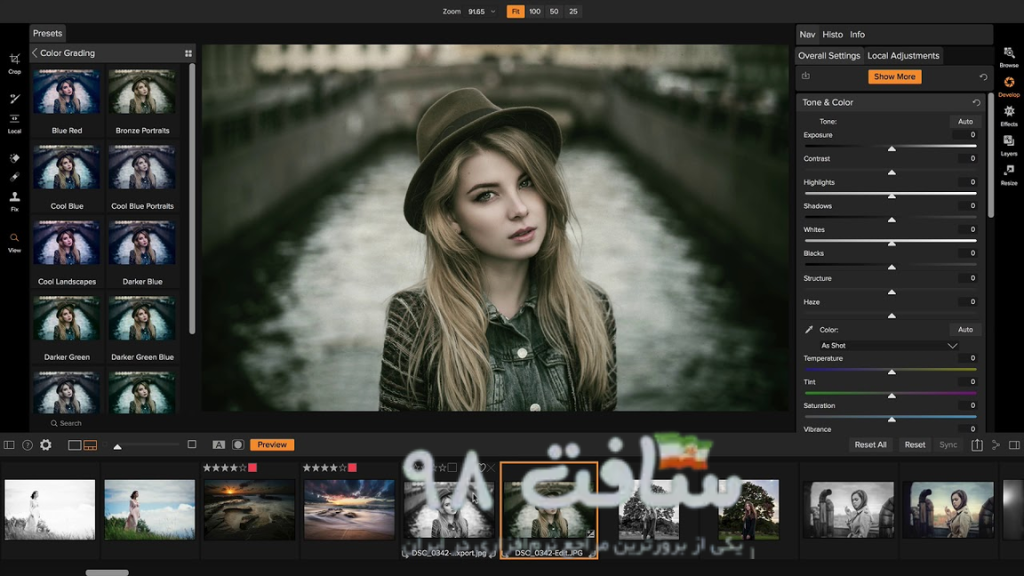This screenshot has width=1024, height=576.
Task: Open the preferences gear icon
Action: click(46, 445)
